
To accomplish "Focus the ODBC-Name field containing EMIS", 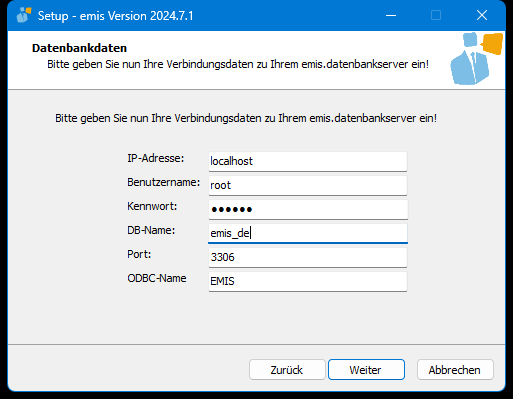I will pos(308,281).
